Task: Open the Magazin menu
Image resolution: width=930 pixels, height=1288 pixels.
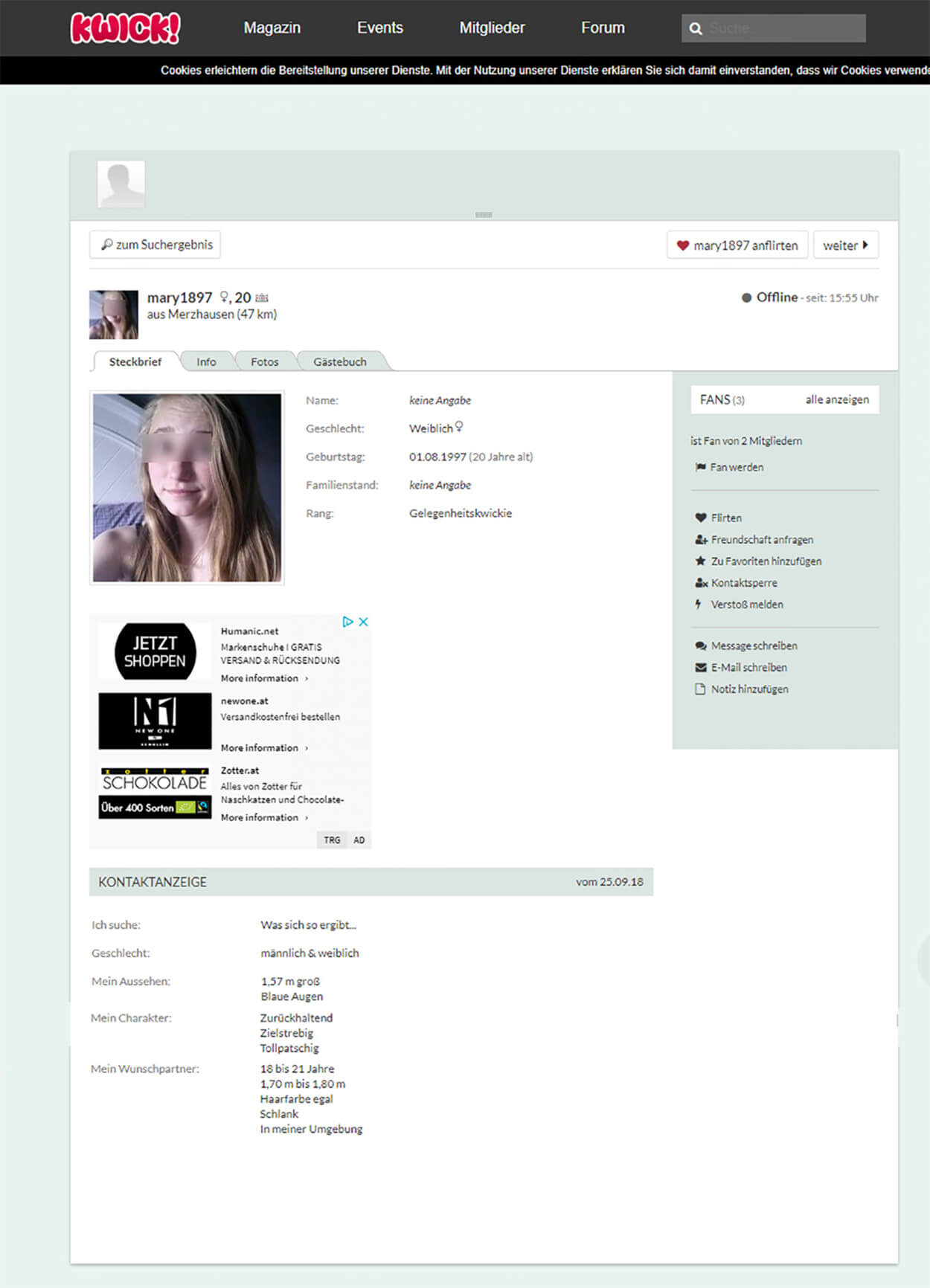Action: [272, 28]
